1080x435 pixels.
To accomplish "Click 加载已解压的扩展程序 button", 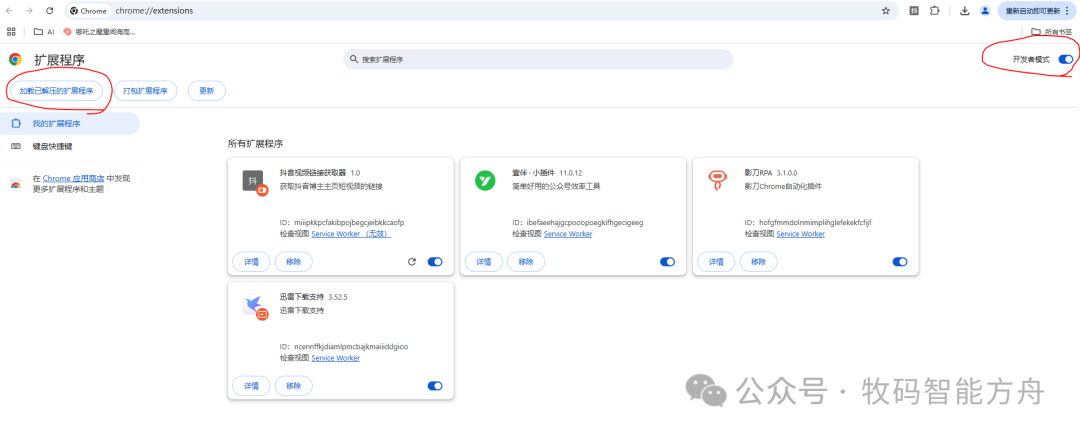I will click(x=56, y=91).
